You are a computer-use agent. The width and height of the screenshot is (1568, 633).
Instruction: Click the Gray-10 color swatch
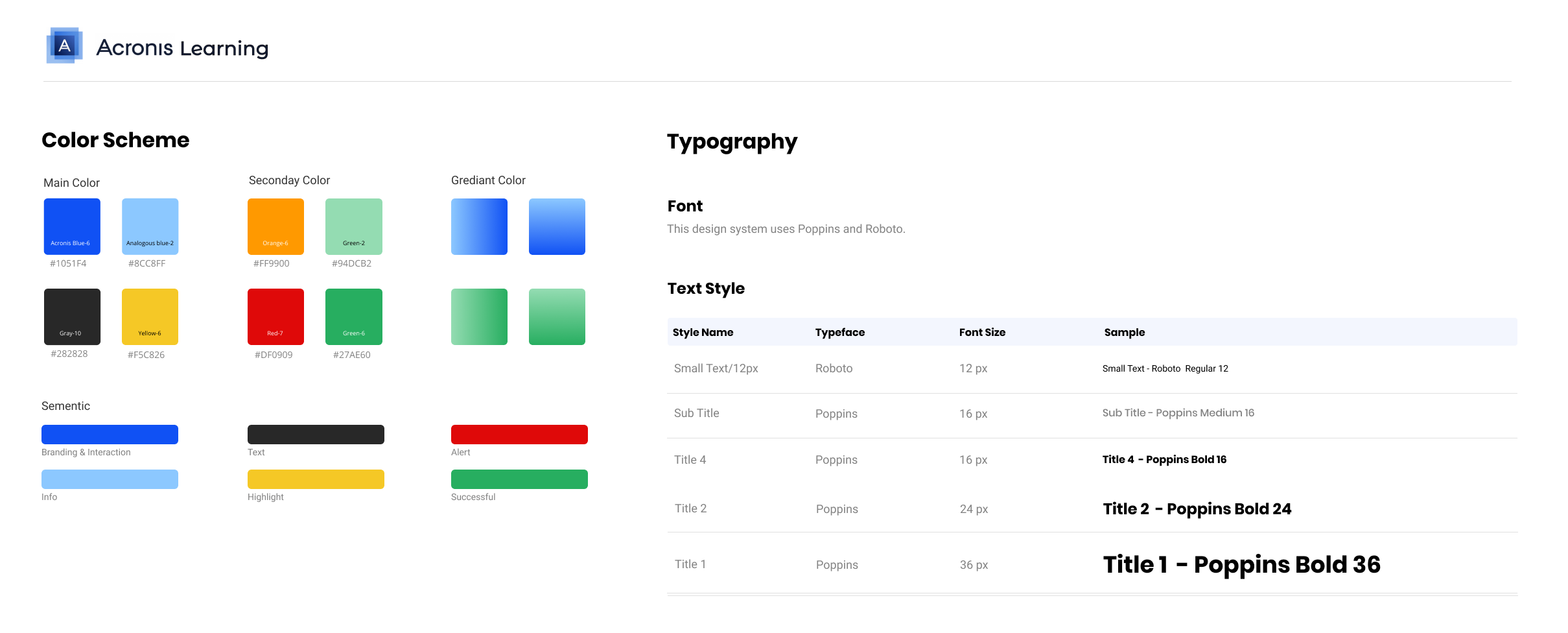click(x=71, y=316)
